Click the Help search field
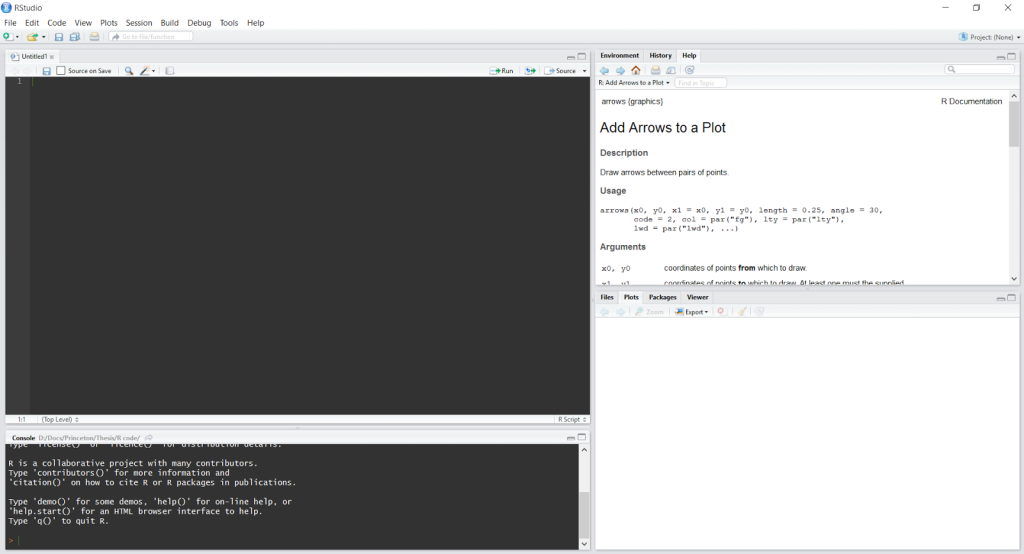This screenshot has width=1024, height=554. point(980,69)
